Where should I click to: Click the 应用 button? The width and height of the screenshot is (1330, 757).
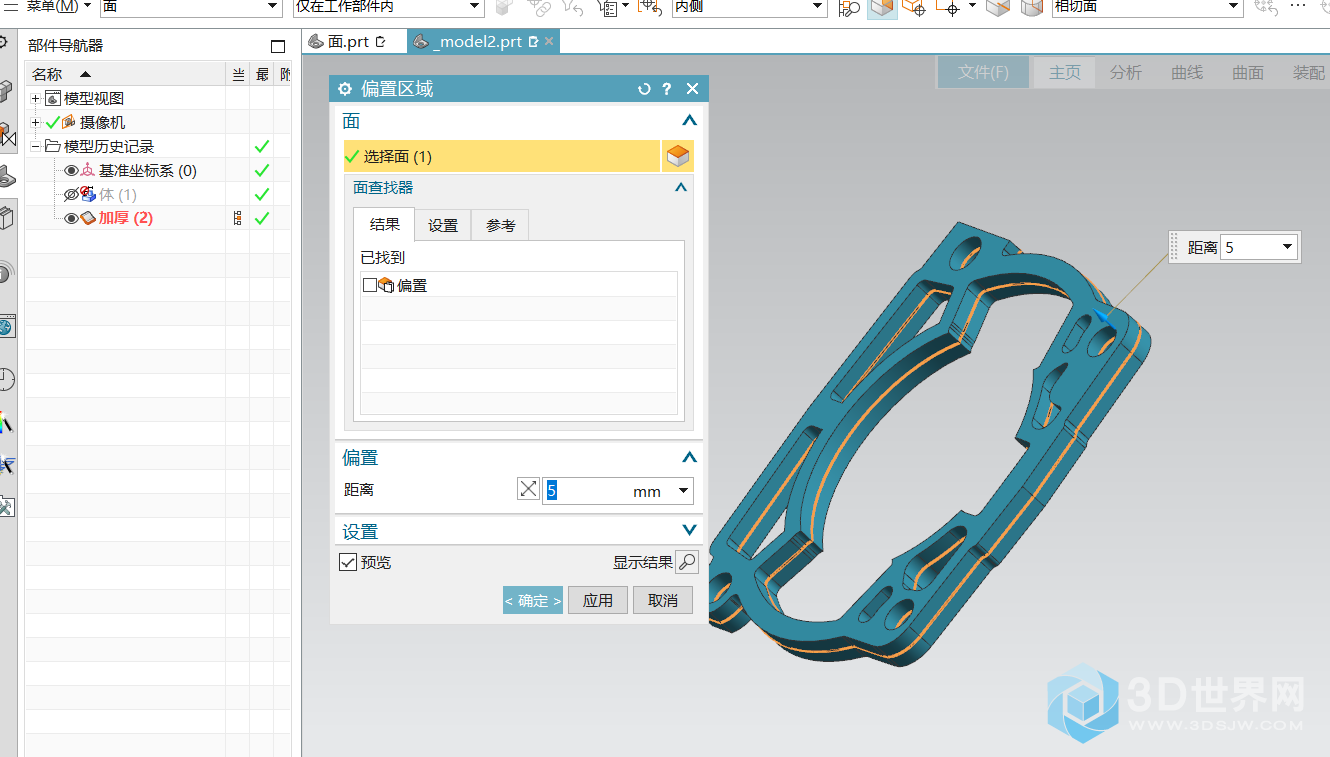[598, 600]
